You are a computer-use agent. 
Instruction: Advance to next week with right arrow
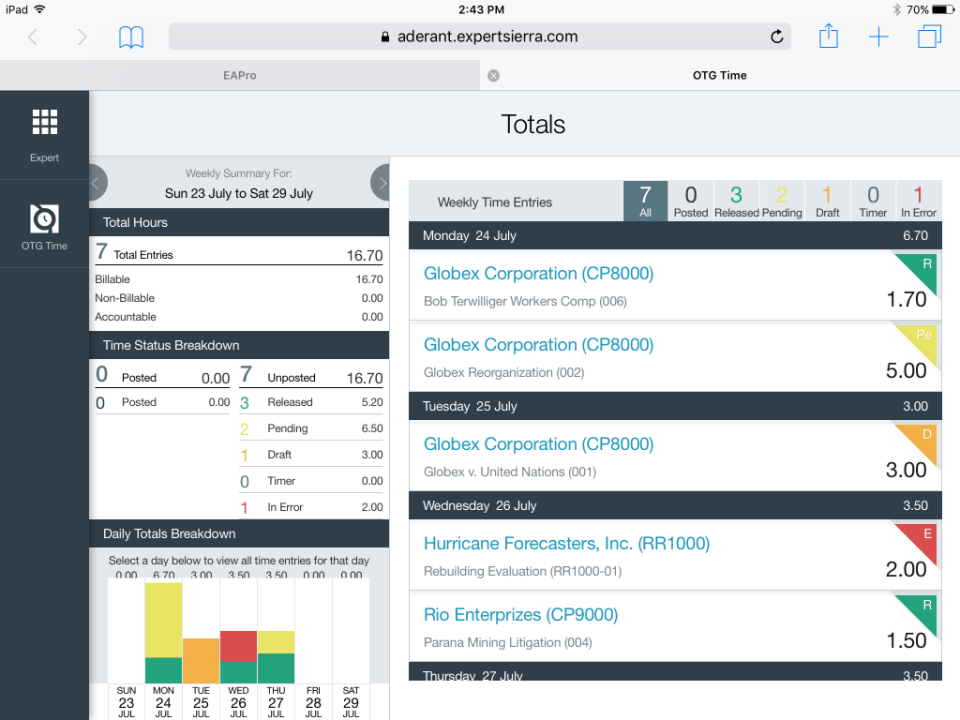pos(382,182)
